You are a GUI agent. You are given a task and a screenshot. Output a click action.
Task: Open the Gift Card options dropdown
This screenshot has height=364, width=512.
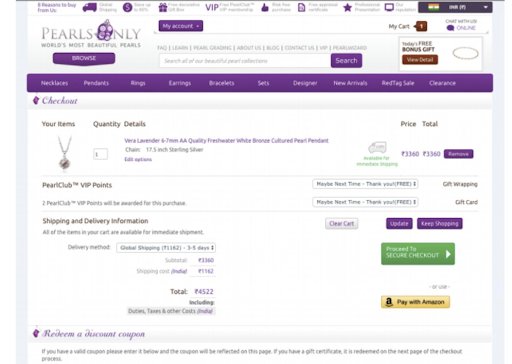[365, 202]
